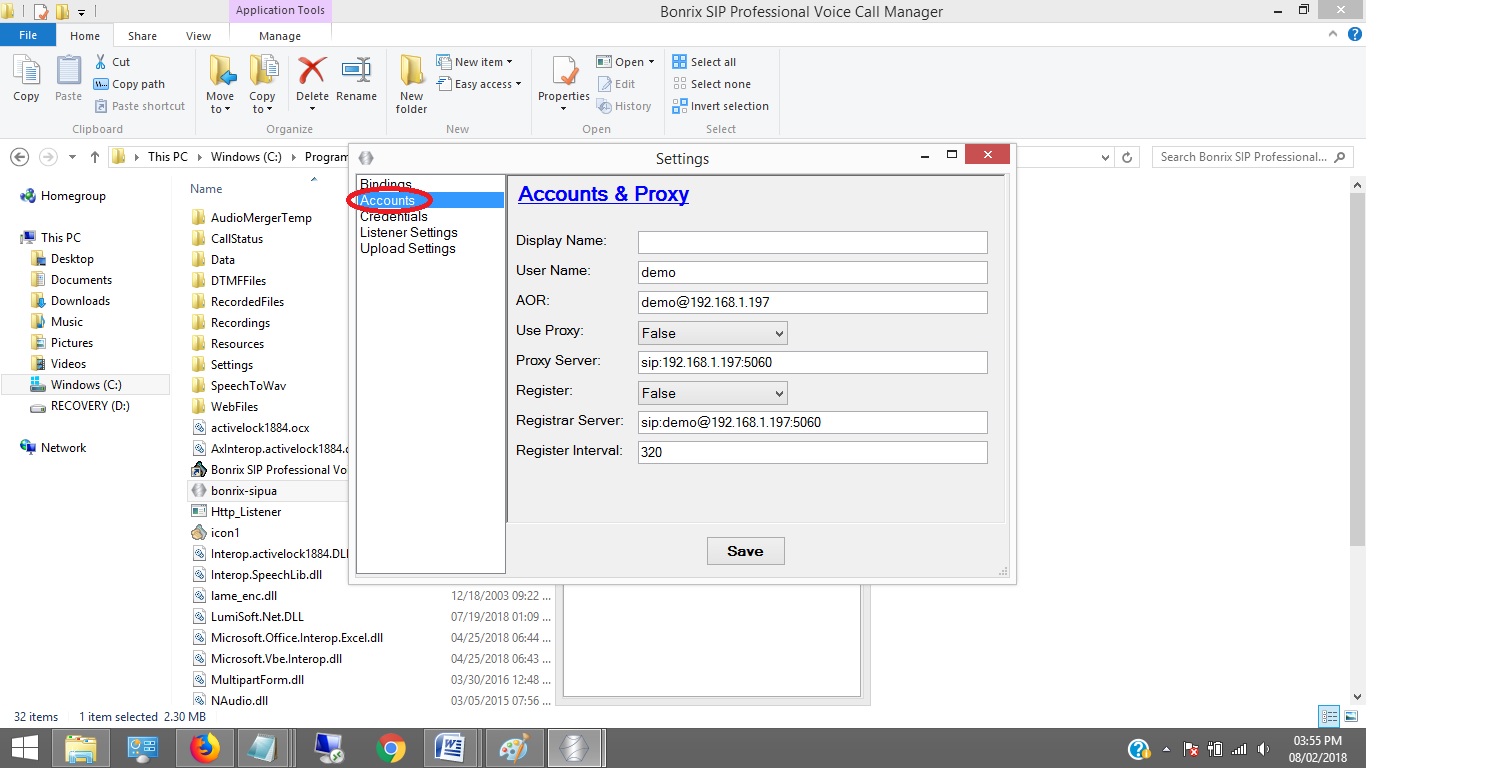The width and height of the screenshot is (1503, 768).
Task: Click the Windows Start button
Action: point(23,748)
